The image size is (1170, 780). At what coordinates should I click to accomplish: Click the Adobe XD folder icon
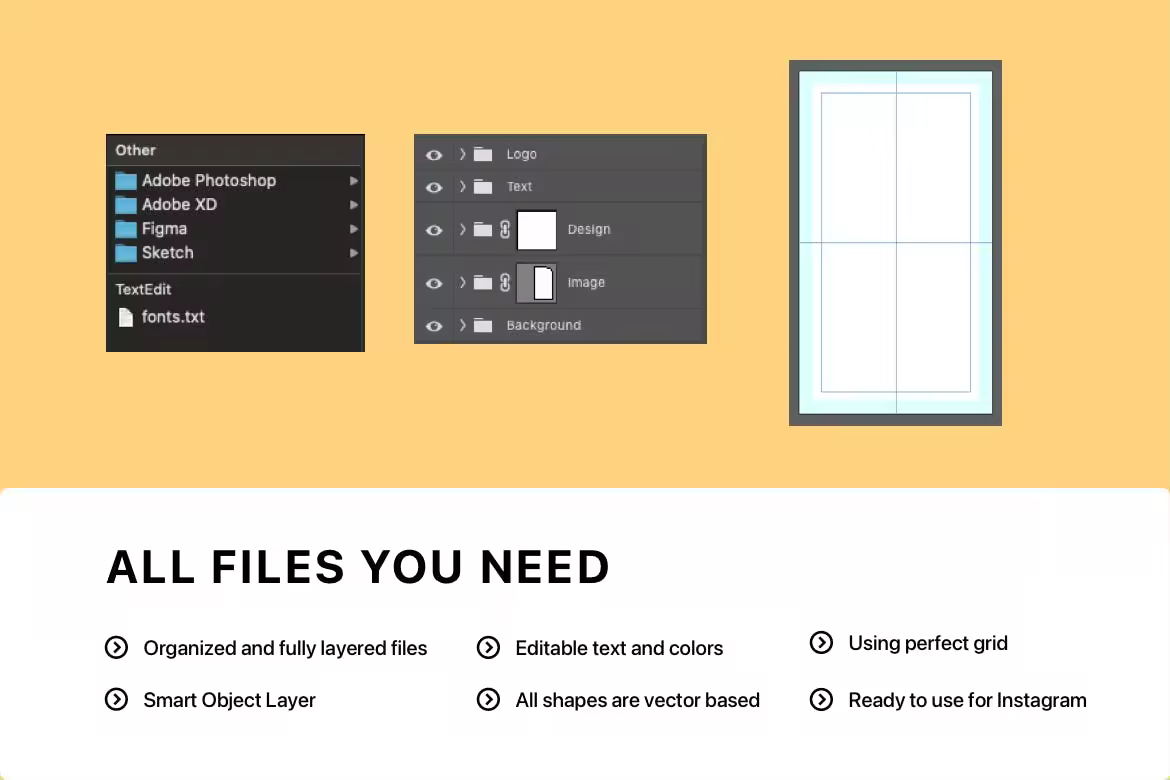[125, 205]
